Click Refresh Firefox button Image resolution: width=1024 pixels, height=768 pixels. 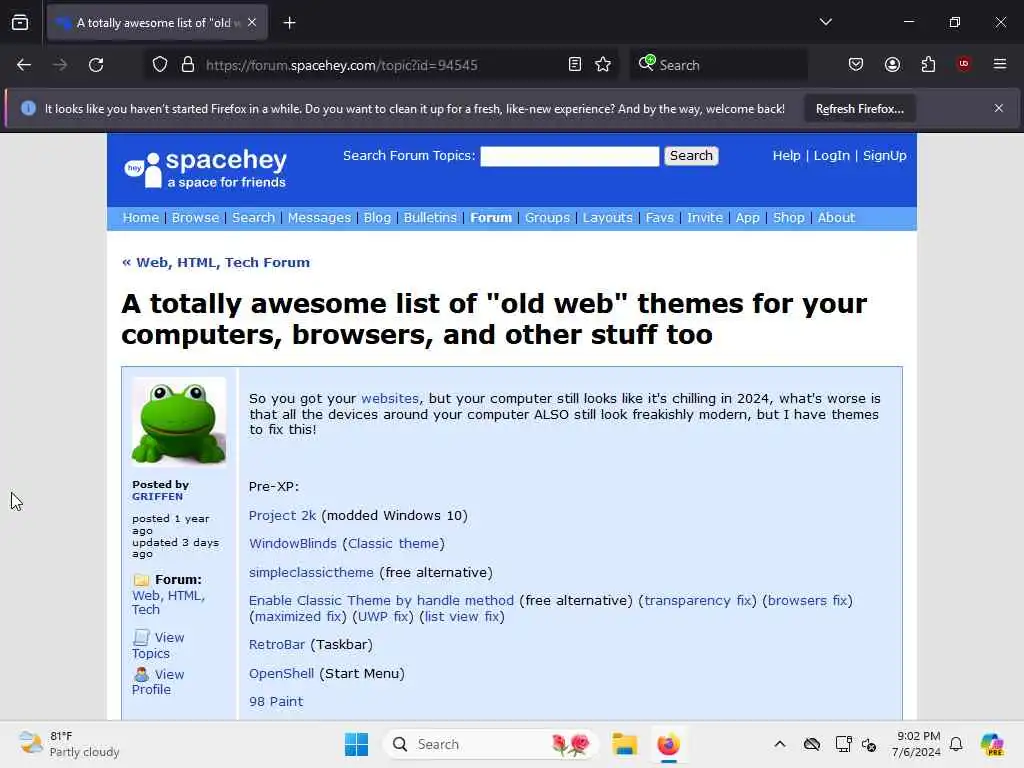(859, 109)
